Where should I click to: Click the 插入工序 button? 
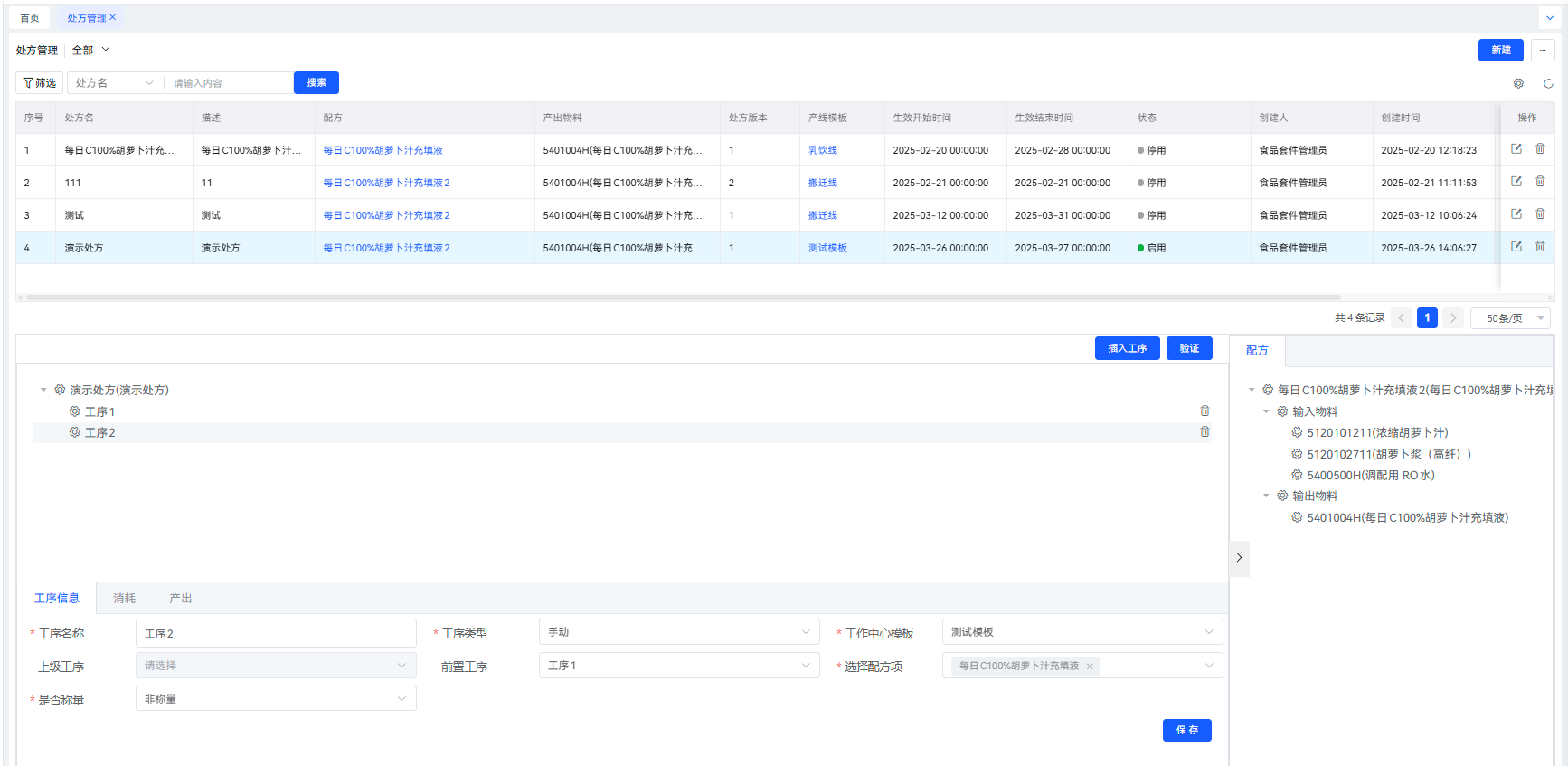tap(1127, 348)
